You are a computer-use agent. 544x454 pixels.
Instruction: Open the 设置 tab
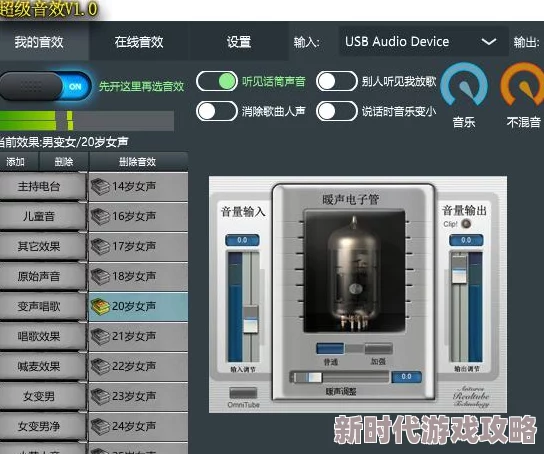tap(239, 42)
